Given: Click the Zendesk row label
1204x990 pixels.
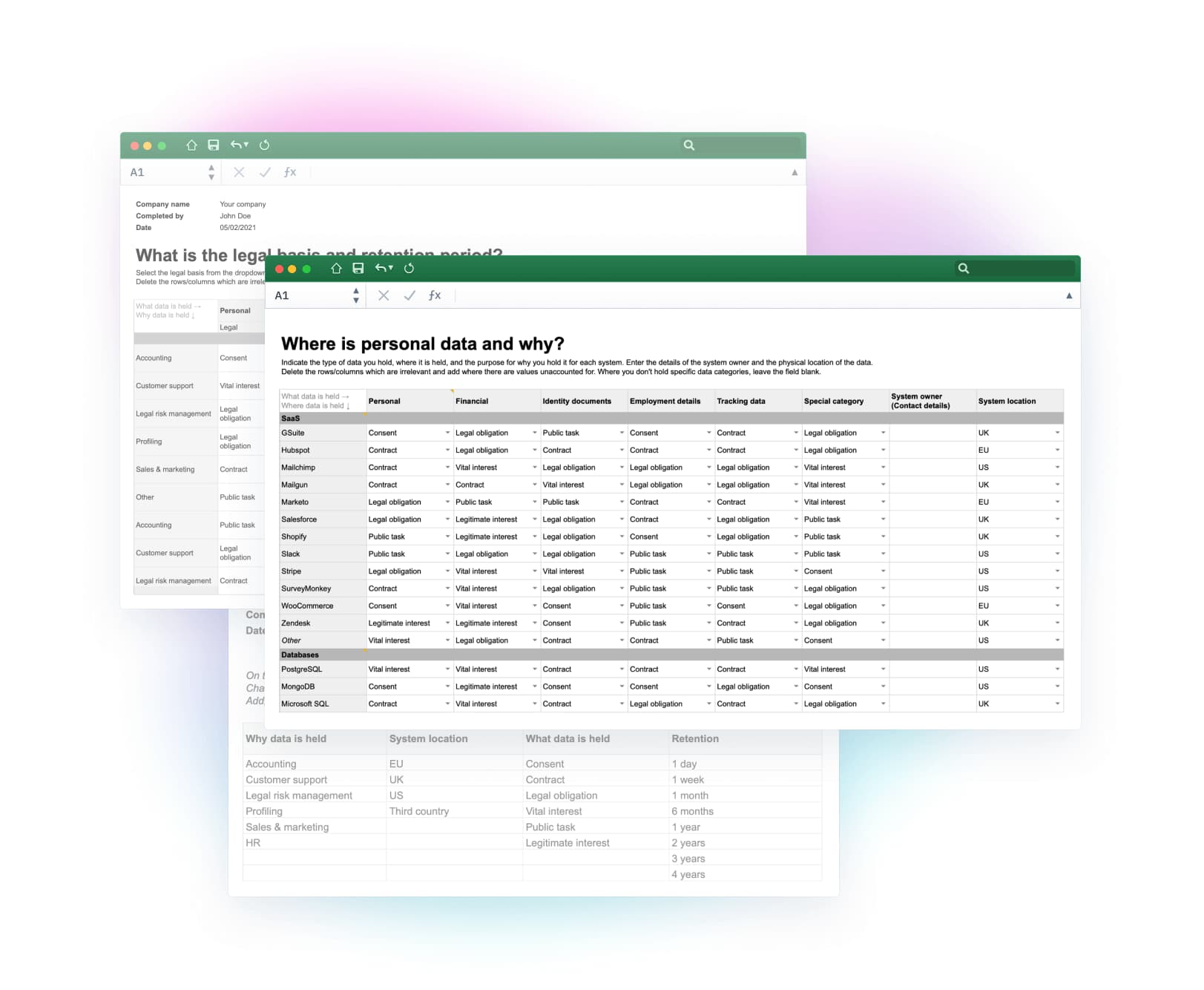Looking at the screenshot, I should (296, 623).
